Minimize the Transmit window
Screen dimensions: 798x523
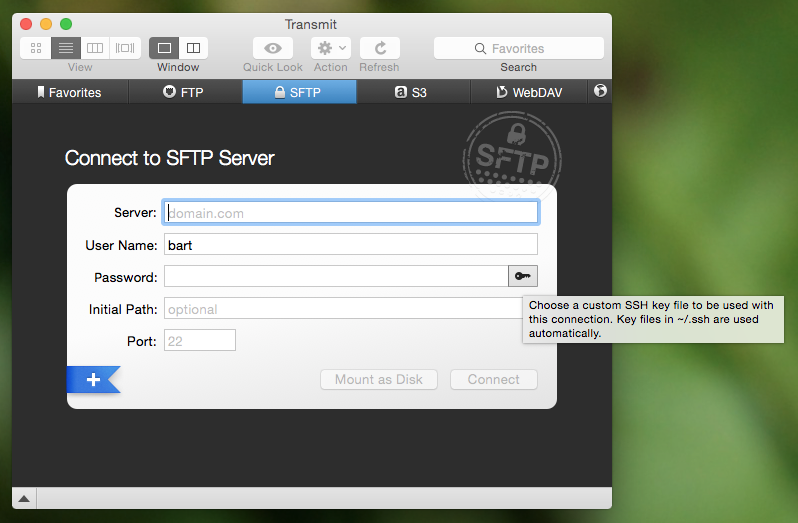click(46, 24)
